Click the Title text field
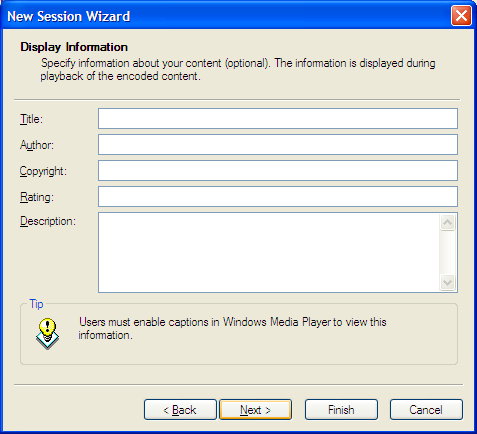This screenshot has height=434, width=477. 278,118
